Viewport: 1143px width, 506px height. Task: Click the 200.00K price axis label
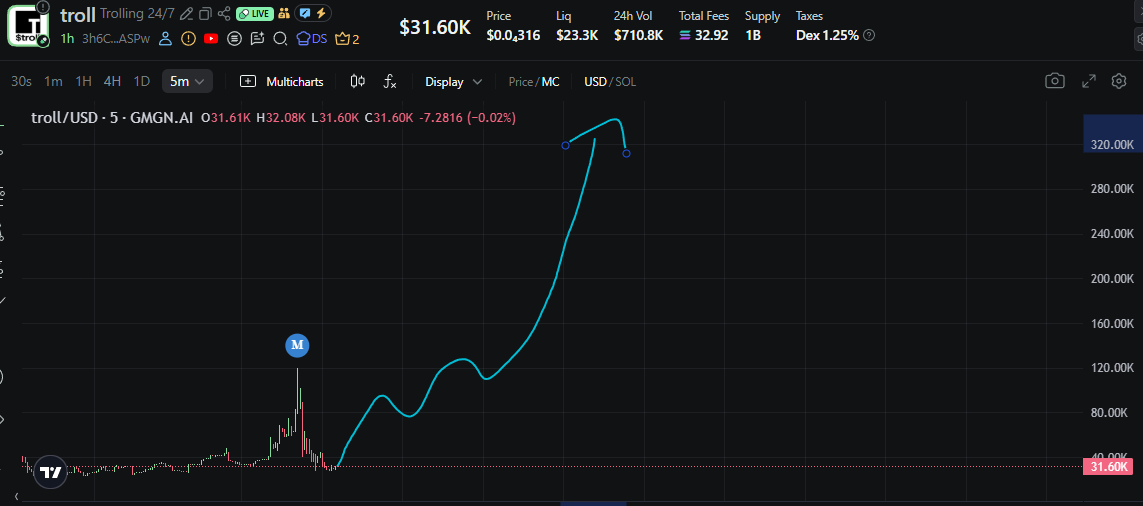pyautogui.click(x=1112, y=279)
